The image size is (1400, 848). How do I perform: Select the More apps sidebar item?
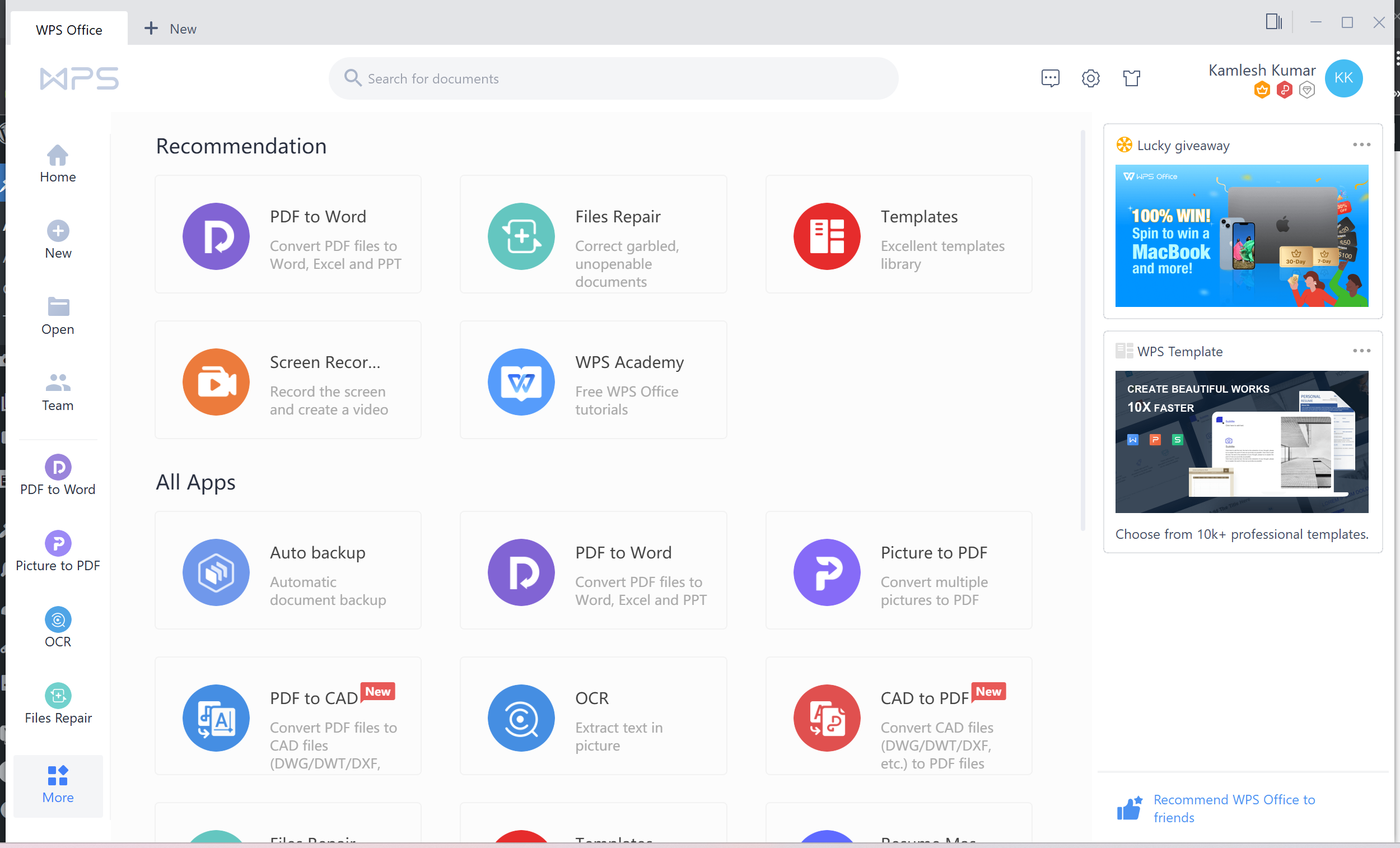coord(58,785)
